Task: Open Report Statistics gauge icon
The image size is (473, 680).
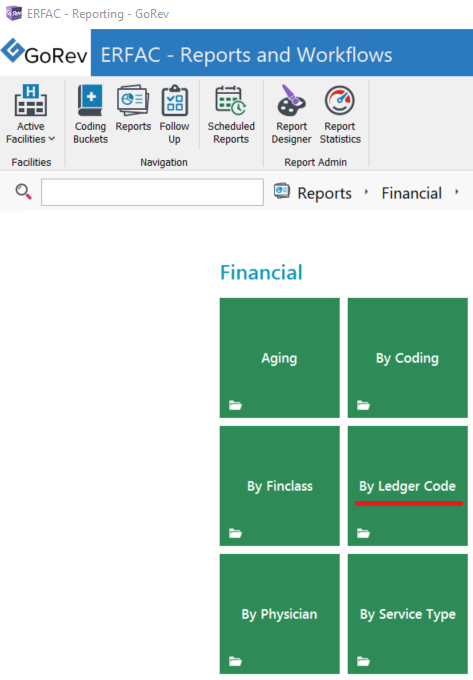Action: (x=340, y=100)
